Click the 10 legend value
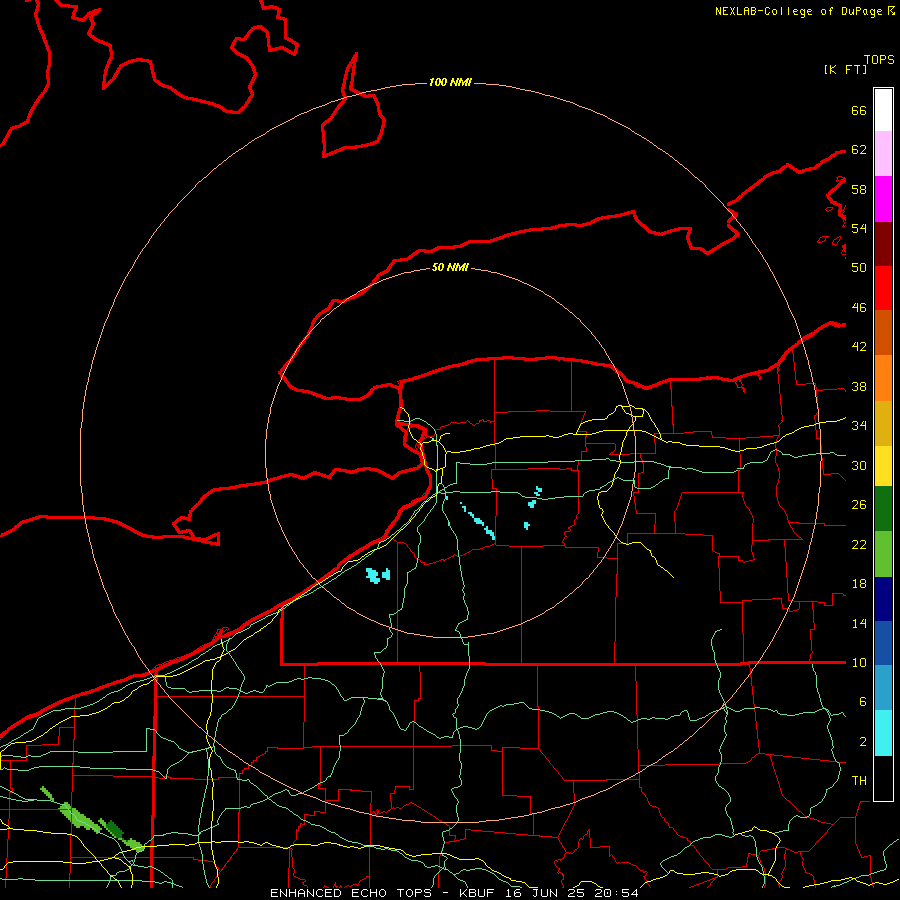 pyautogui.click(x=859, y=662)
